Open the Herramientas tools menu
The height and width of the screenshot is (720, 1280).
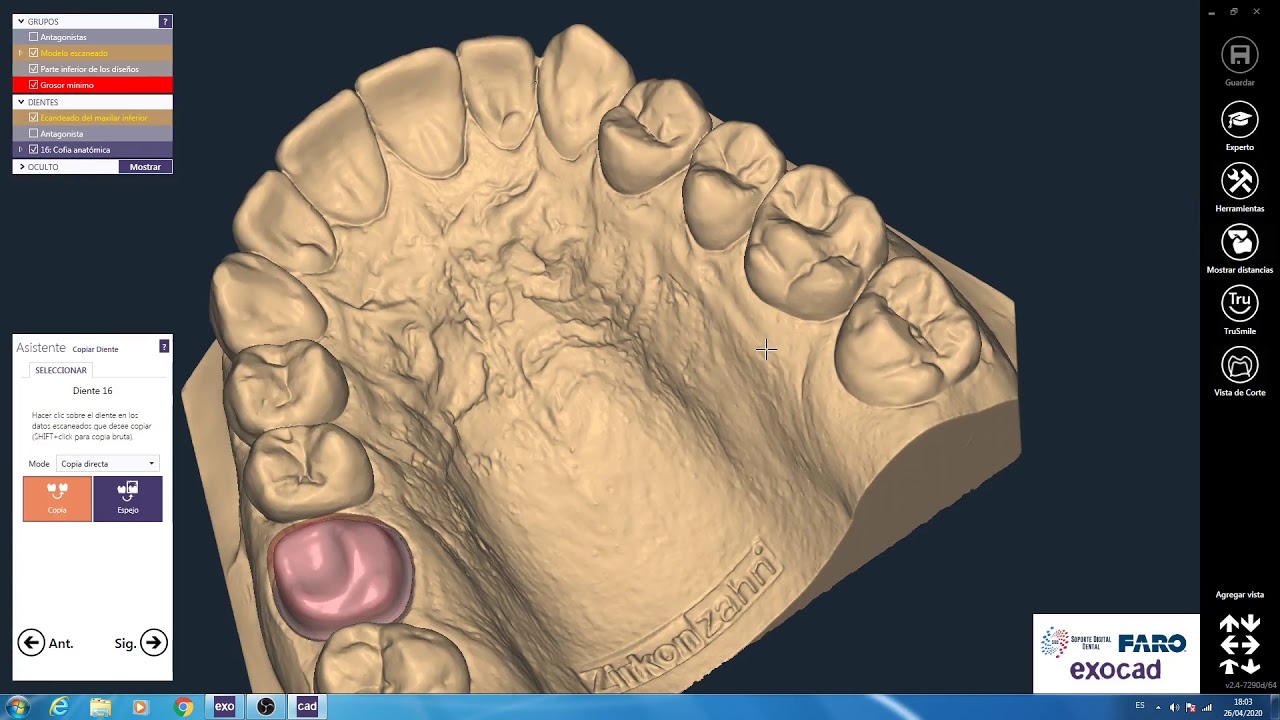tap(1239, 181)
